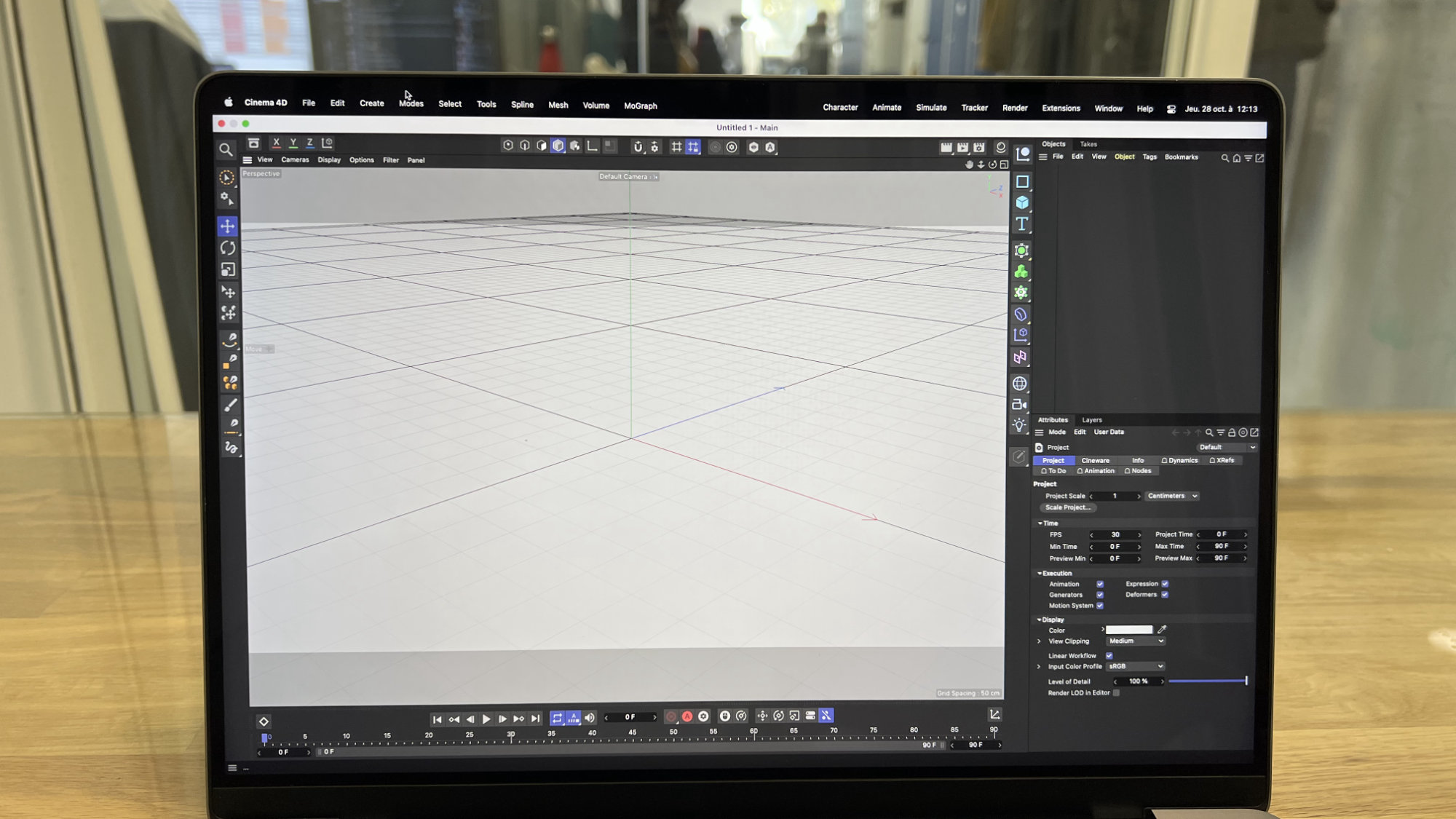Click the FPS value field

coord(1115,535)
